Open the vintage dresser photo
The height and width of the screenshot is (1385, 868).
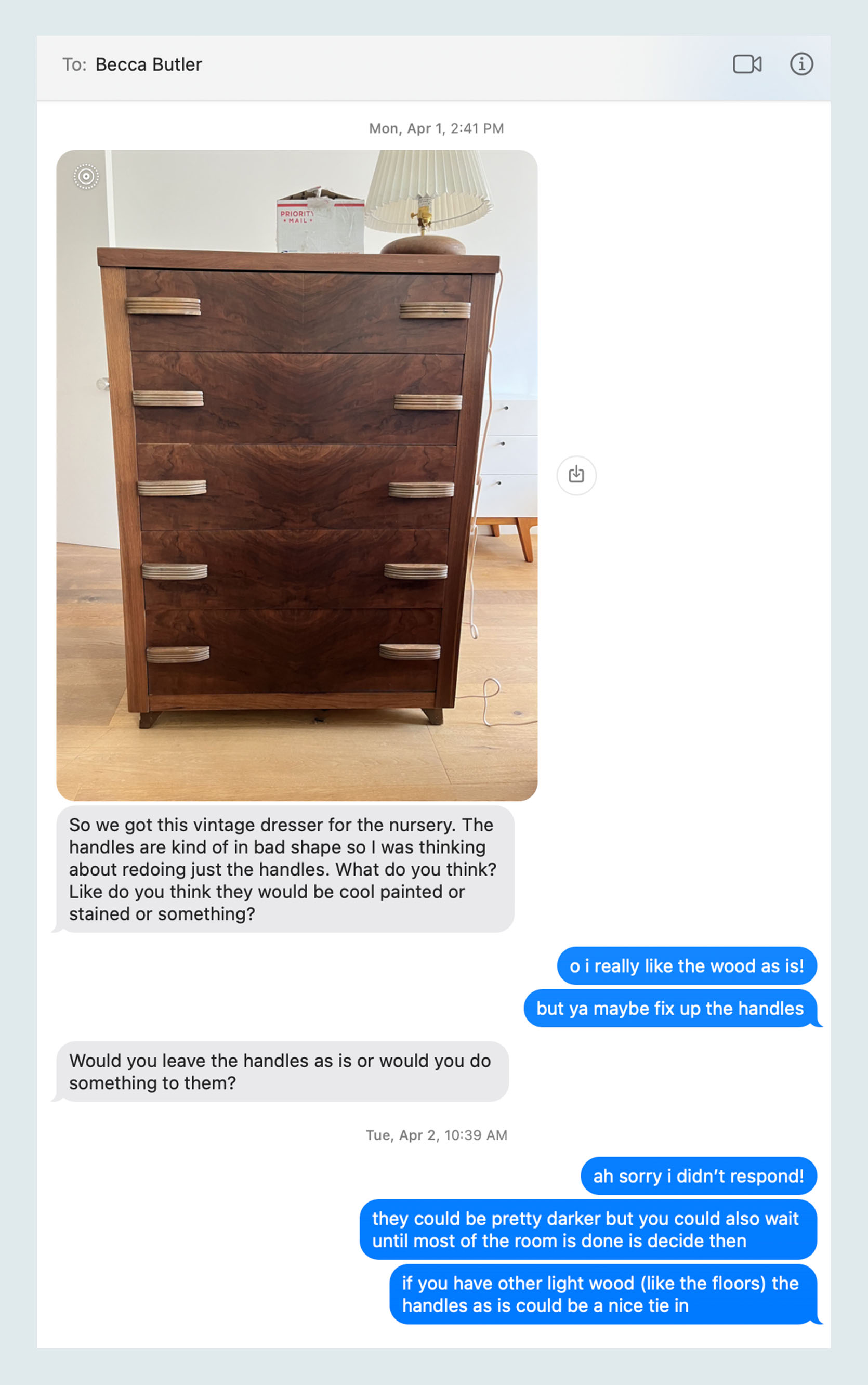coord(297,475)
